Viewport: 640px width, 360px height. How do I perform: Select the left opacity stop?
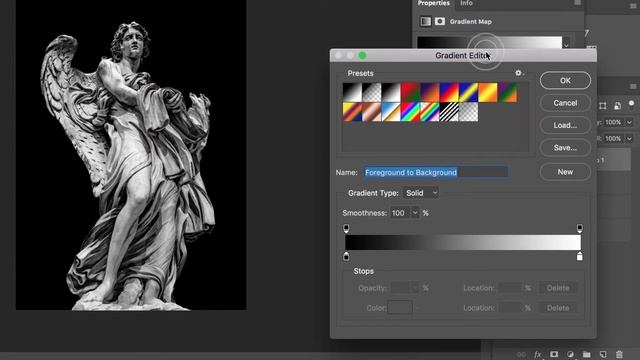click(346, 228)
